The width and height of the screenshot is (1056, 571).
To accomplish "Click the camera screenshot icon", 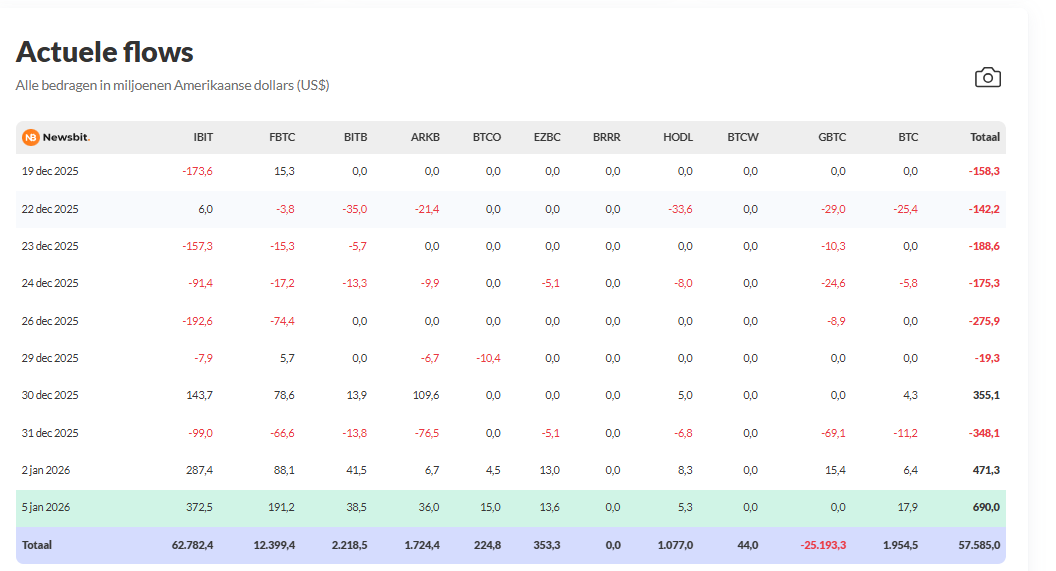I will 987,78.
